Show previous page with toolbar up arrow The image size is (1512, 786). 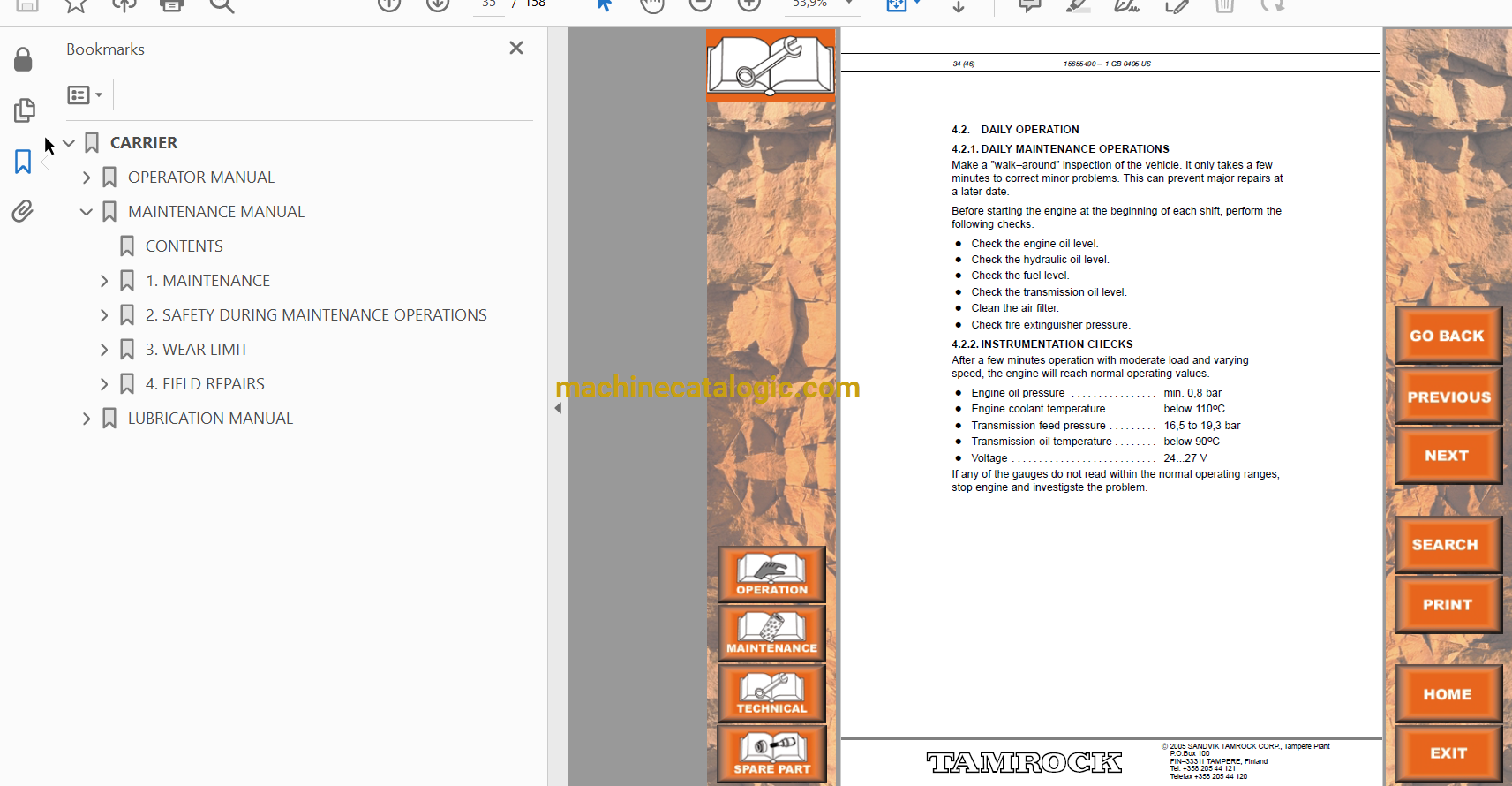click(389, 4)
